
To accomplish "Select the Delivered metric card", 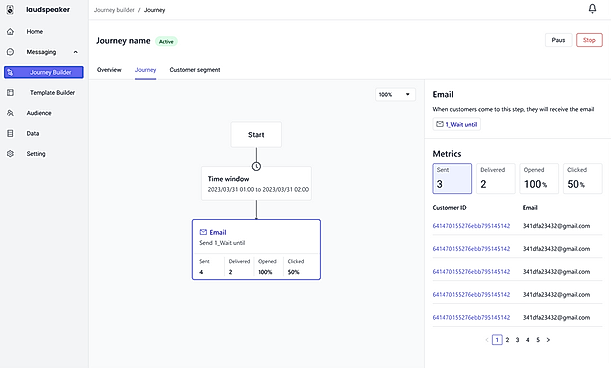I will [x=496, y=179].
